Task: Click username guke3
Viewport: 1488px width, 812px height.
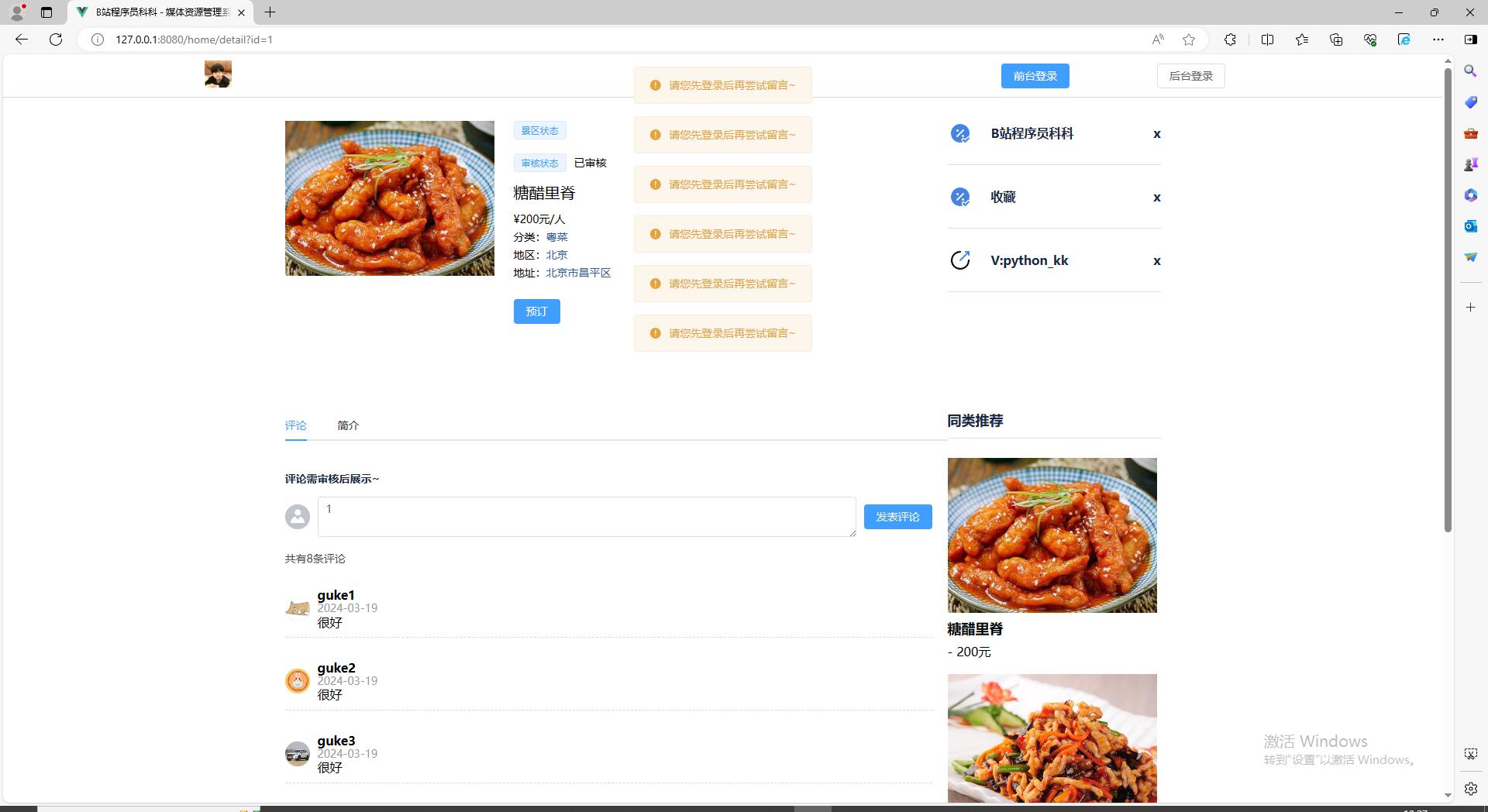Action: pyautogui.click(x=336, y=741)
